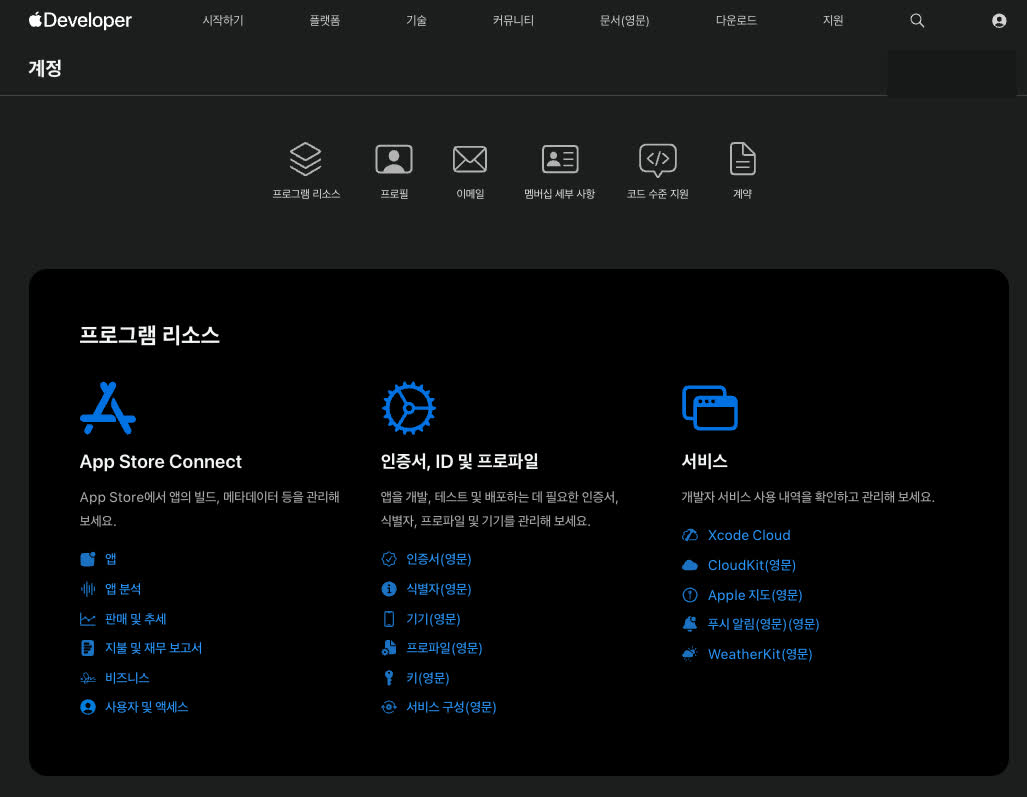This screenshot has height=797, width=1027.
Task: Click the key icon beside 키(영문)
Action: 389,678
